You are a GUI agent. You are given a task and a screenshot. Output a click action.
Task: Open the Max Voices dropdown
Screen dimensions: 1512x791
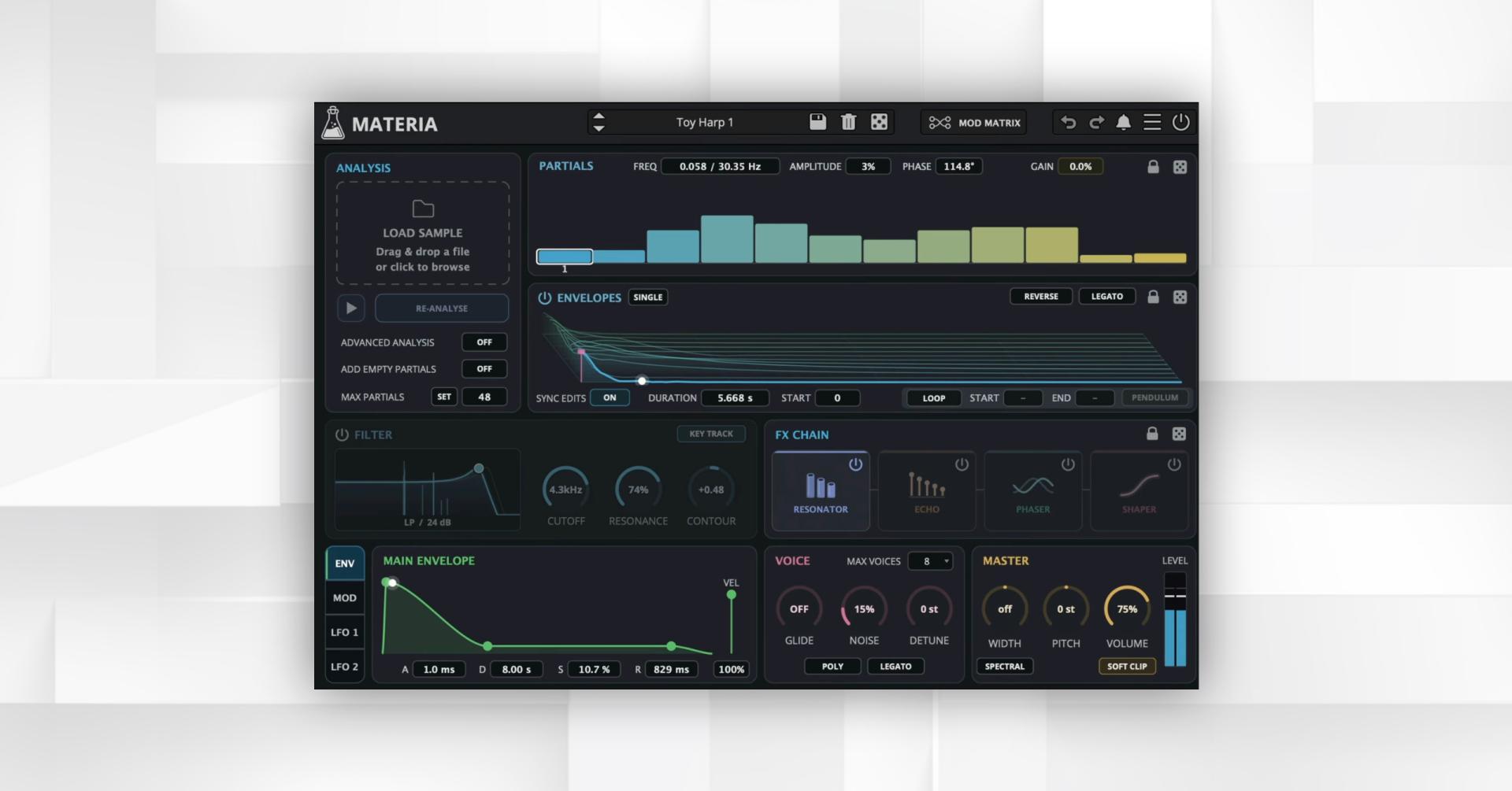point(931,561)
